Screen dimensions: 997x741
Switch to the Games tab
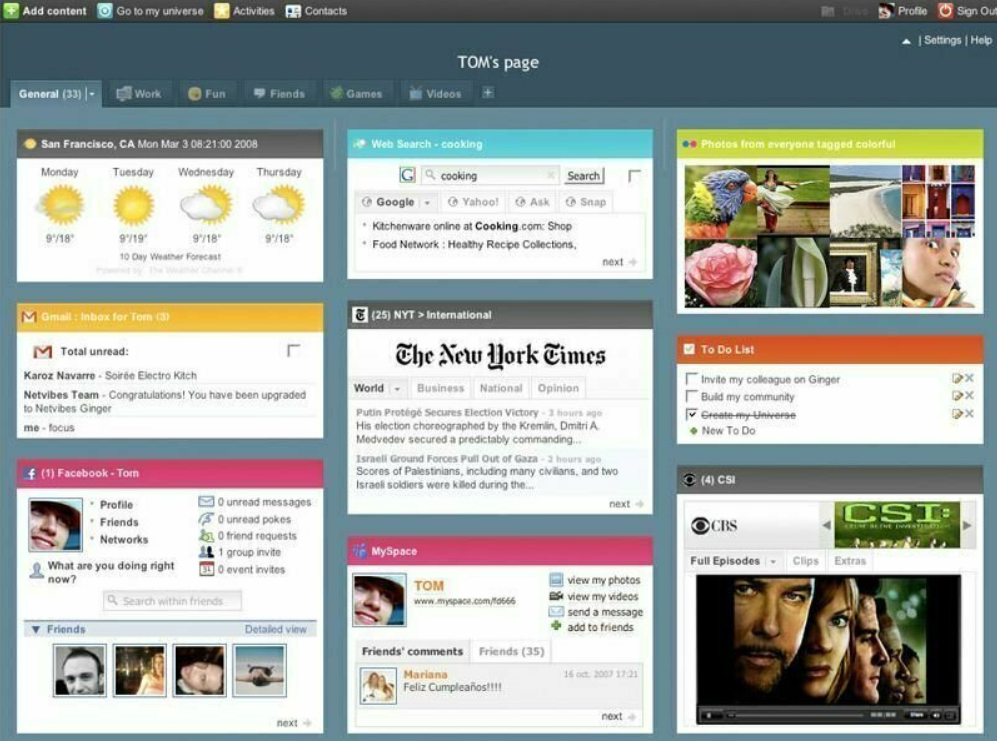[356, 93]
